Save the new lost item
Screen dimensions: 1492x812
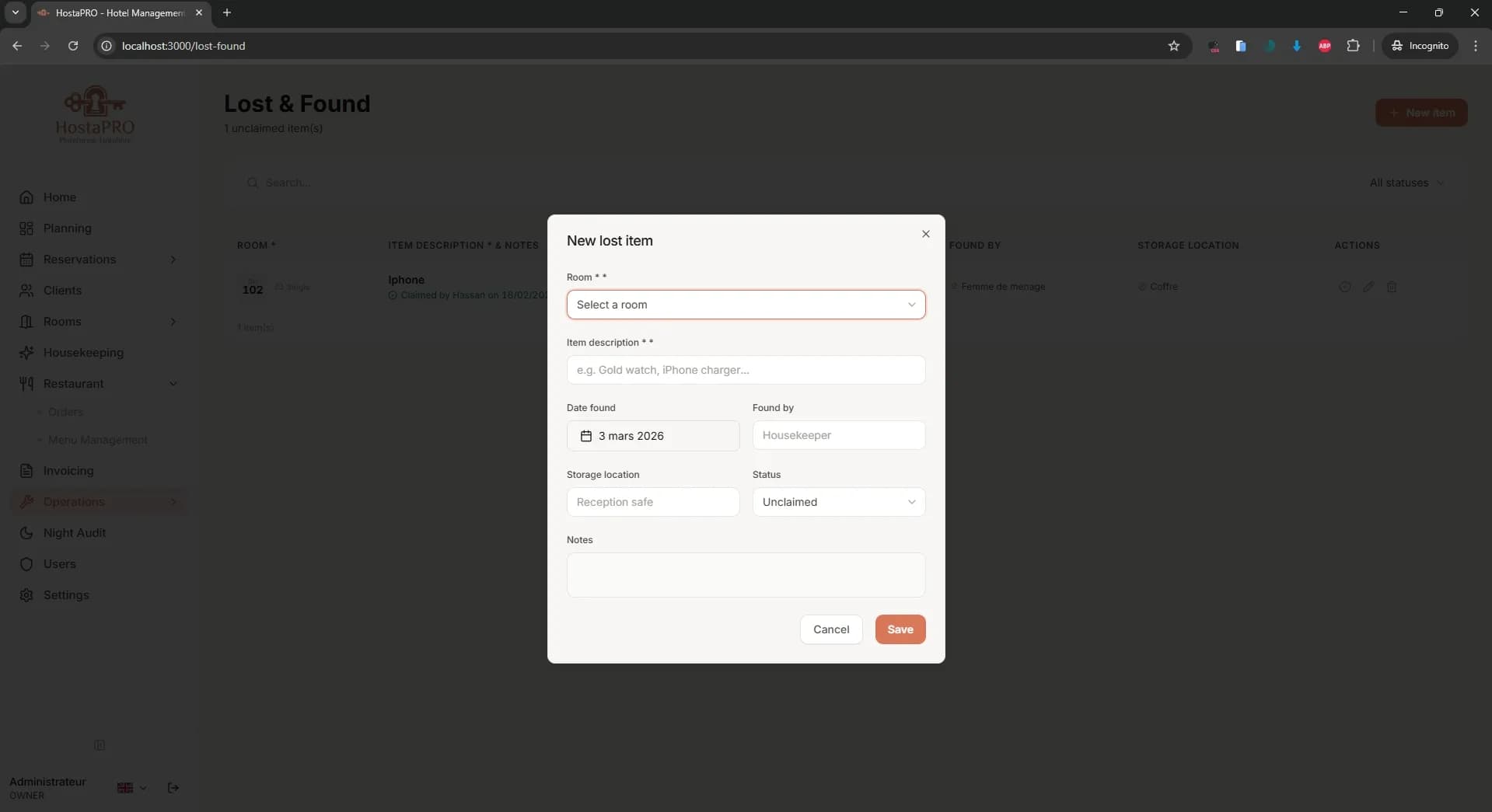point(899,629)
